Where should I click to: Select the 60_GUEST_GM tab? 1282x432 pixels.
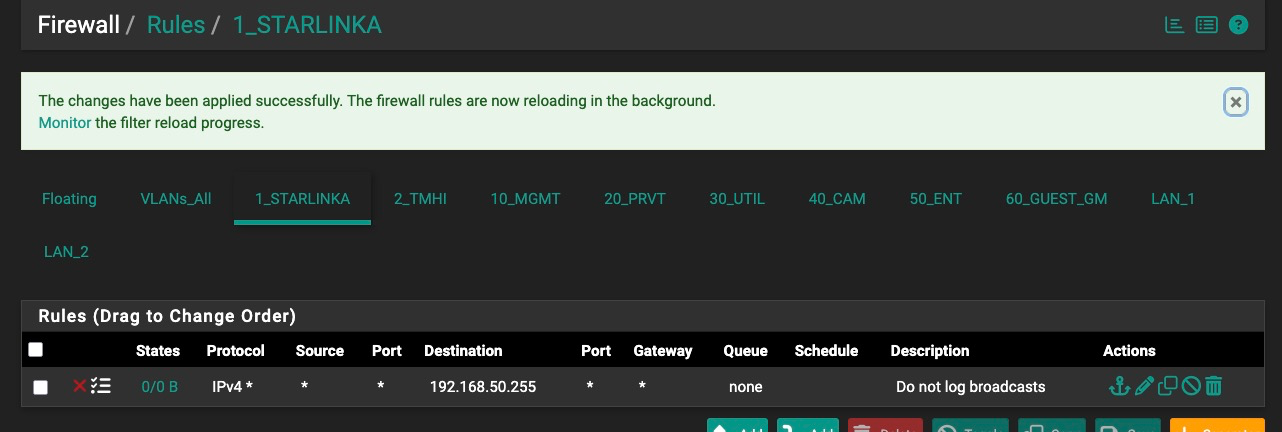(1056, 199)
